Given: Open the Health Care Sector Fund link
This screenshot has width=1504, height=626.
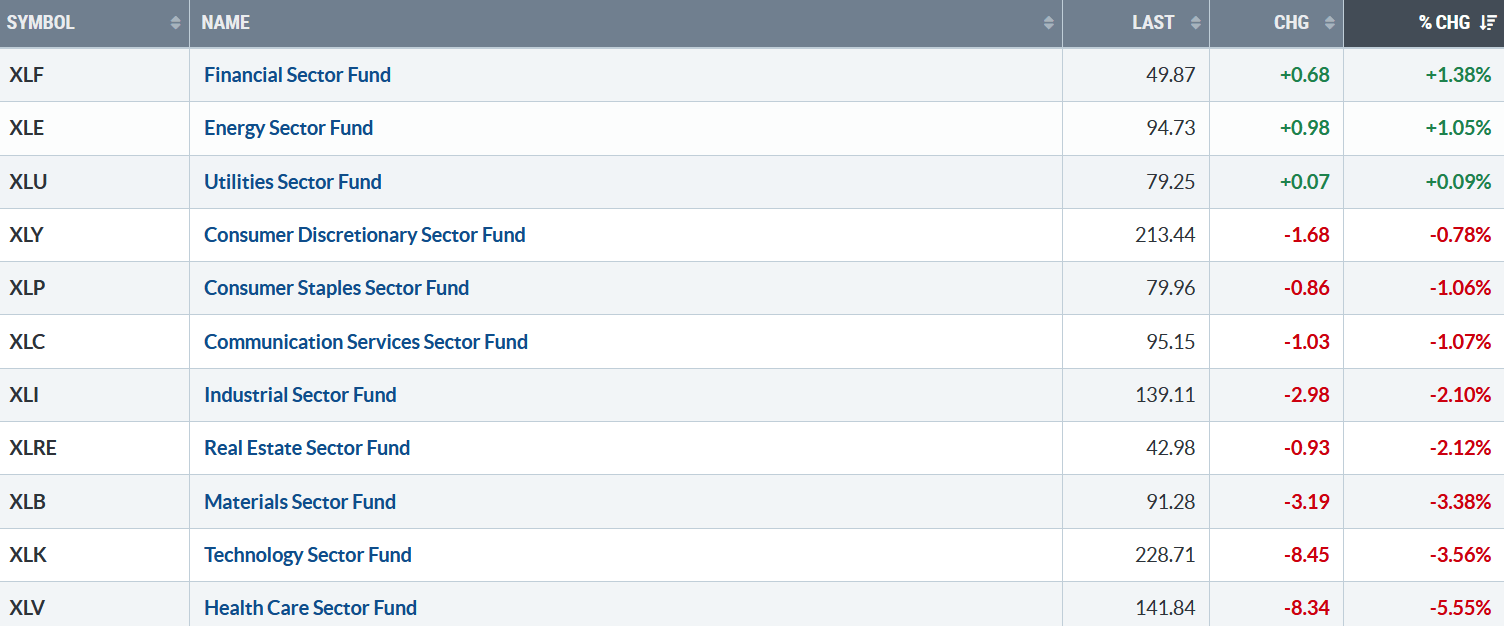Looking at the screenshot, I should (x=311, y=608).
